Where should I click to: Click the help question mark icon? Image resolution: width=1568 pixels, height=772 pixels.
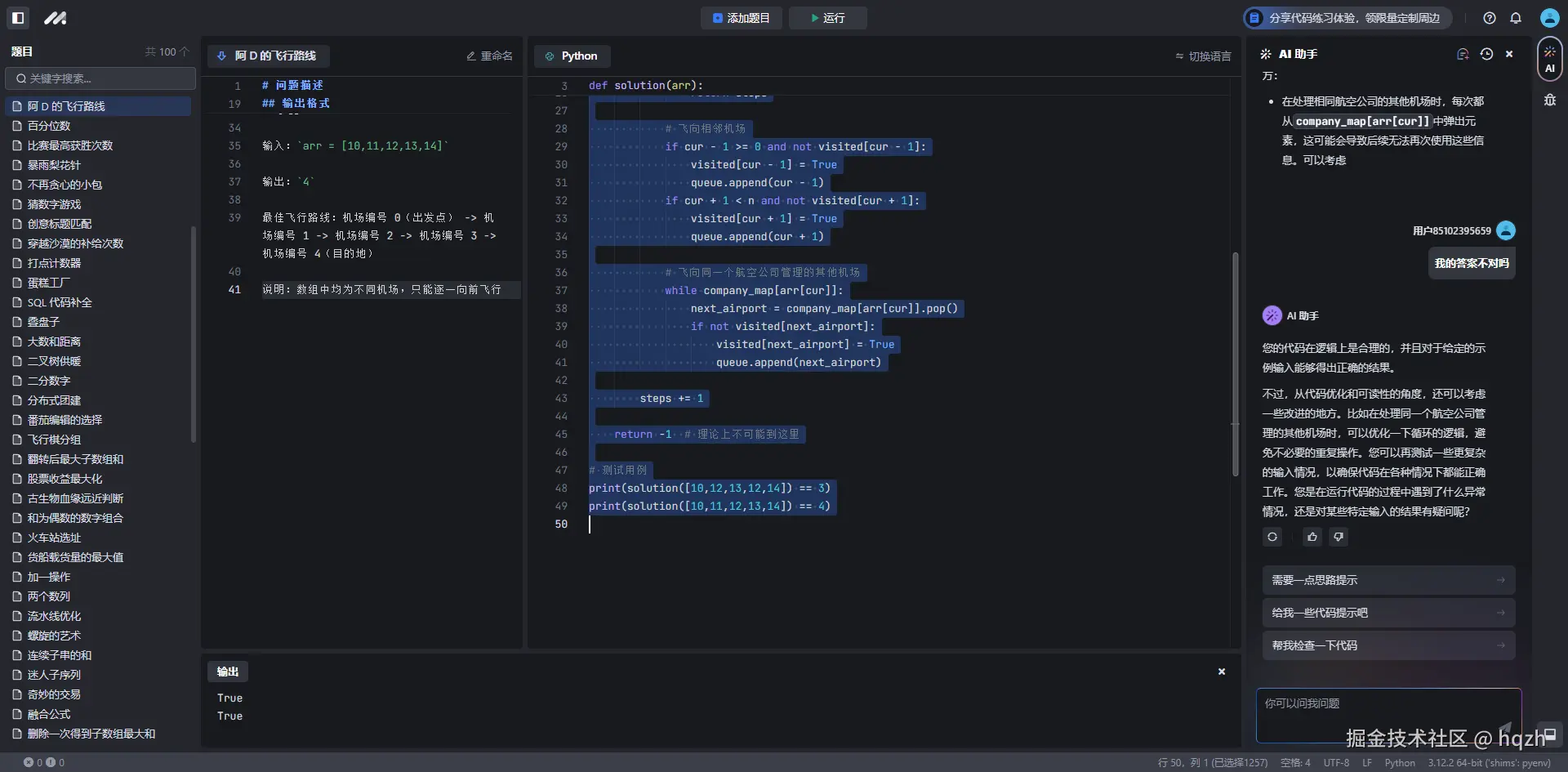1490,18
